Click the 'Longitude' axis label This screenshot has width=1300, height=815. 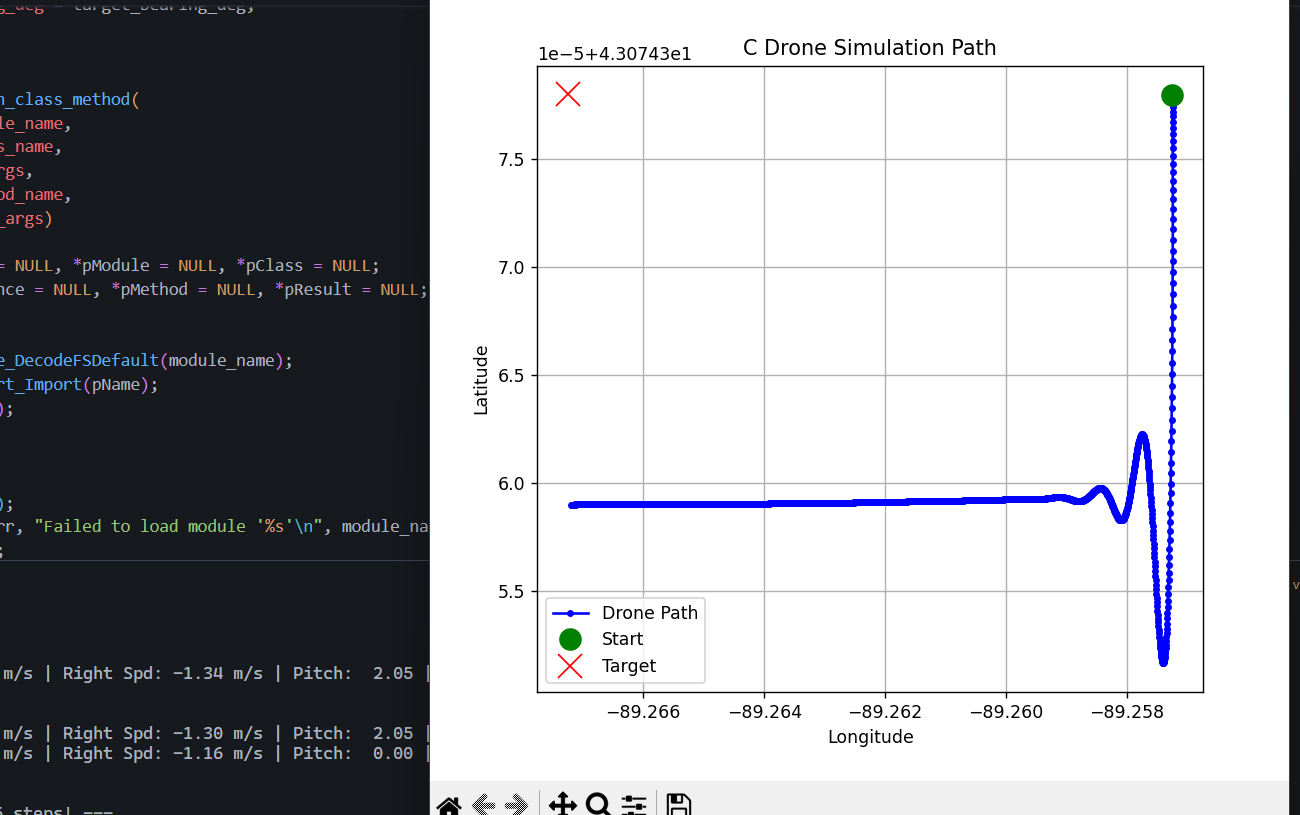click(x=871, y=737)
